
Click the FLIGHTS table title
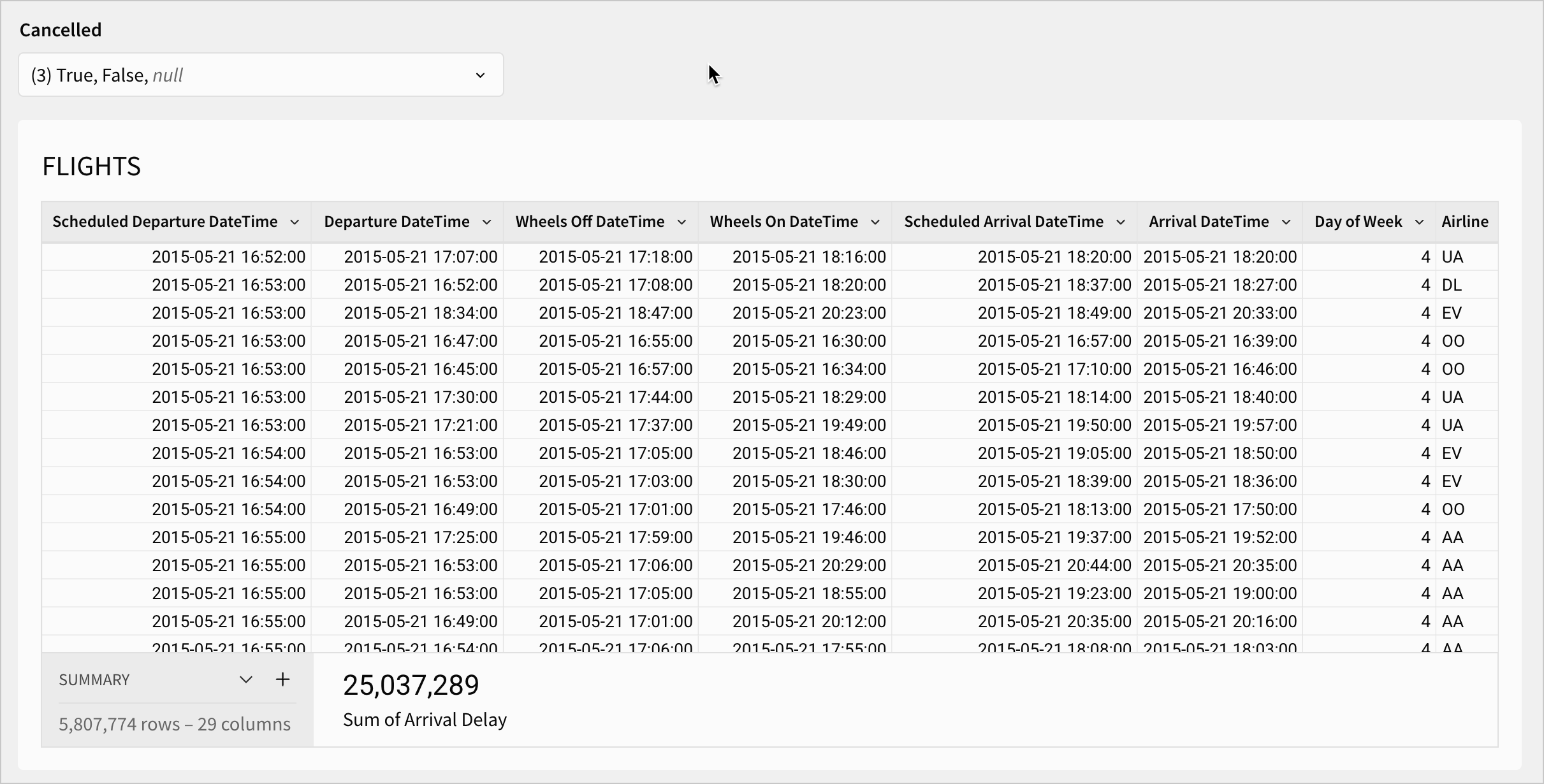[x=92, y=166]
